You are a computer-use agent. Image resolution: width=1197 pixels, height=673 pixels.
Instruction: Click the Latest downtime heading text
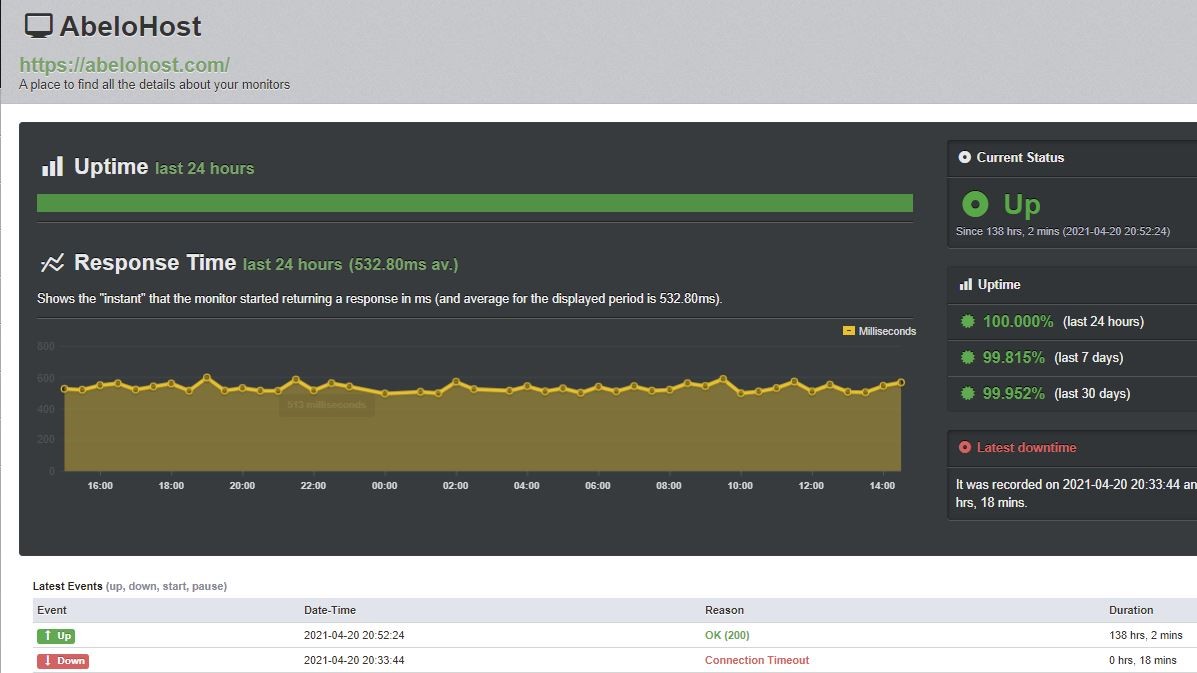pos(1026,447)
